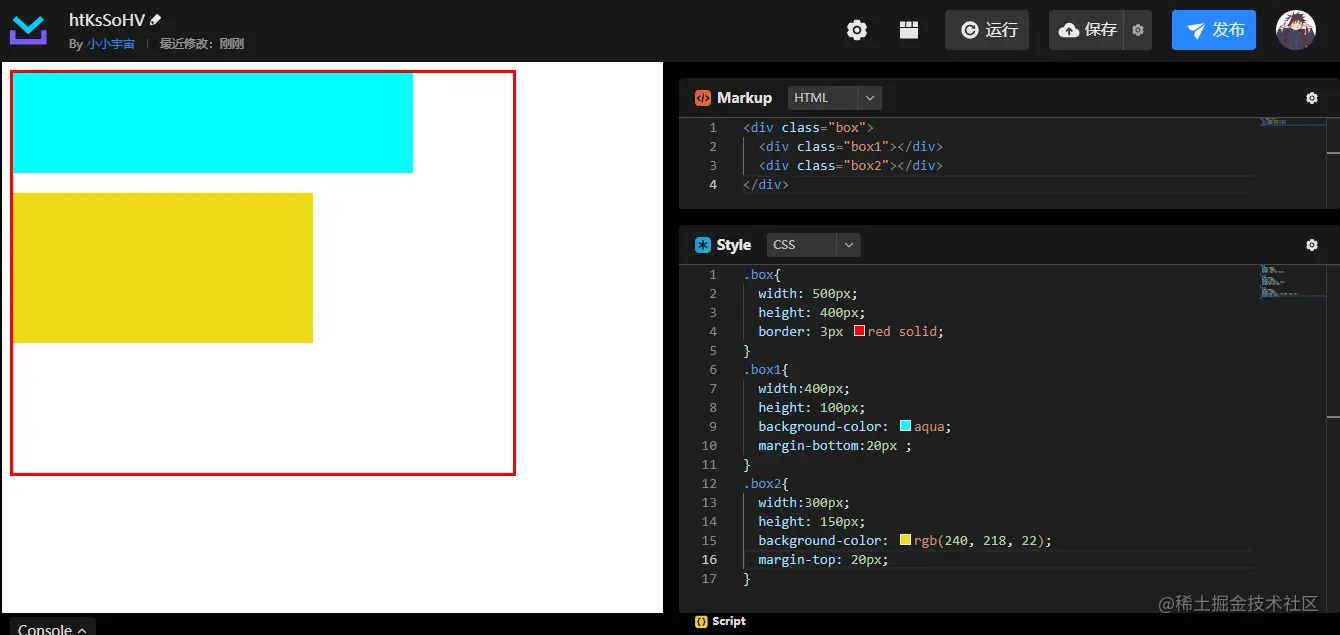Open Markup panel settings gear
Image resolution: width=1340 pixels, height=635 pixels.
click(x=1312, y=98)
